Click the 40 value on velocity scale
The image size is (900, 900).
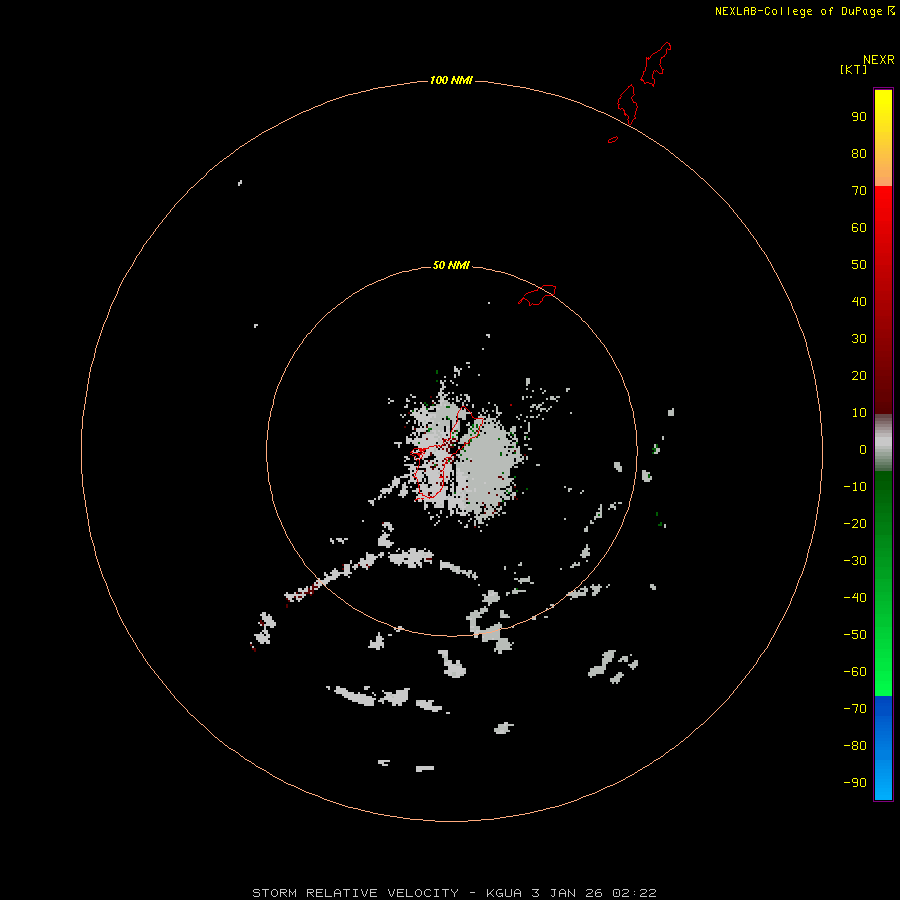pyautogui.click(x=859, y=302)
